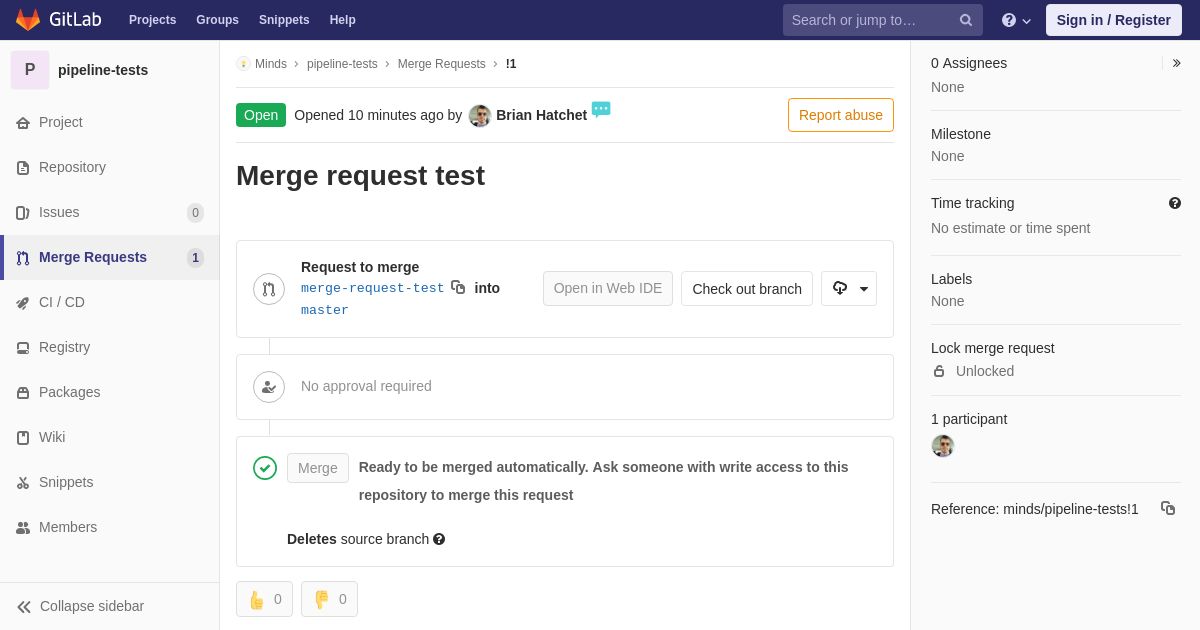The width and height of the screenshot is (1200, 630).
Task: Click the Merge Requests icon in sidebar
Action: pos(23,258)
